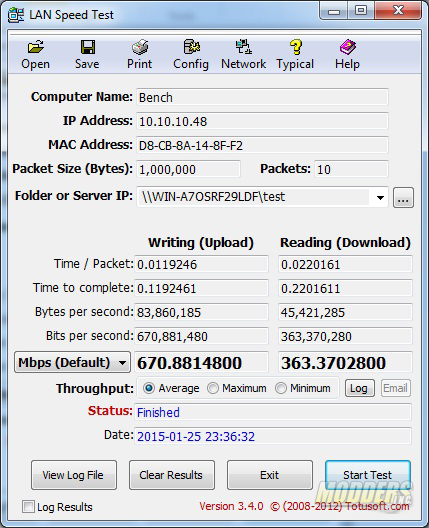Select Average throughput option
Viewport: 429px width, 528px height.
pyautogui.click(x=148, y=388)
